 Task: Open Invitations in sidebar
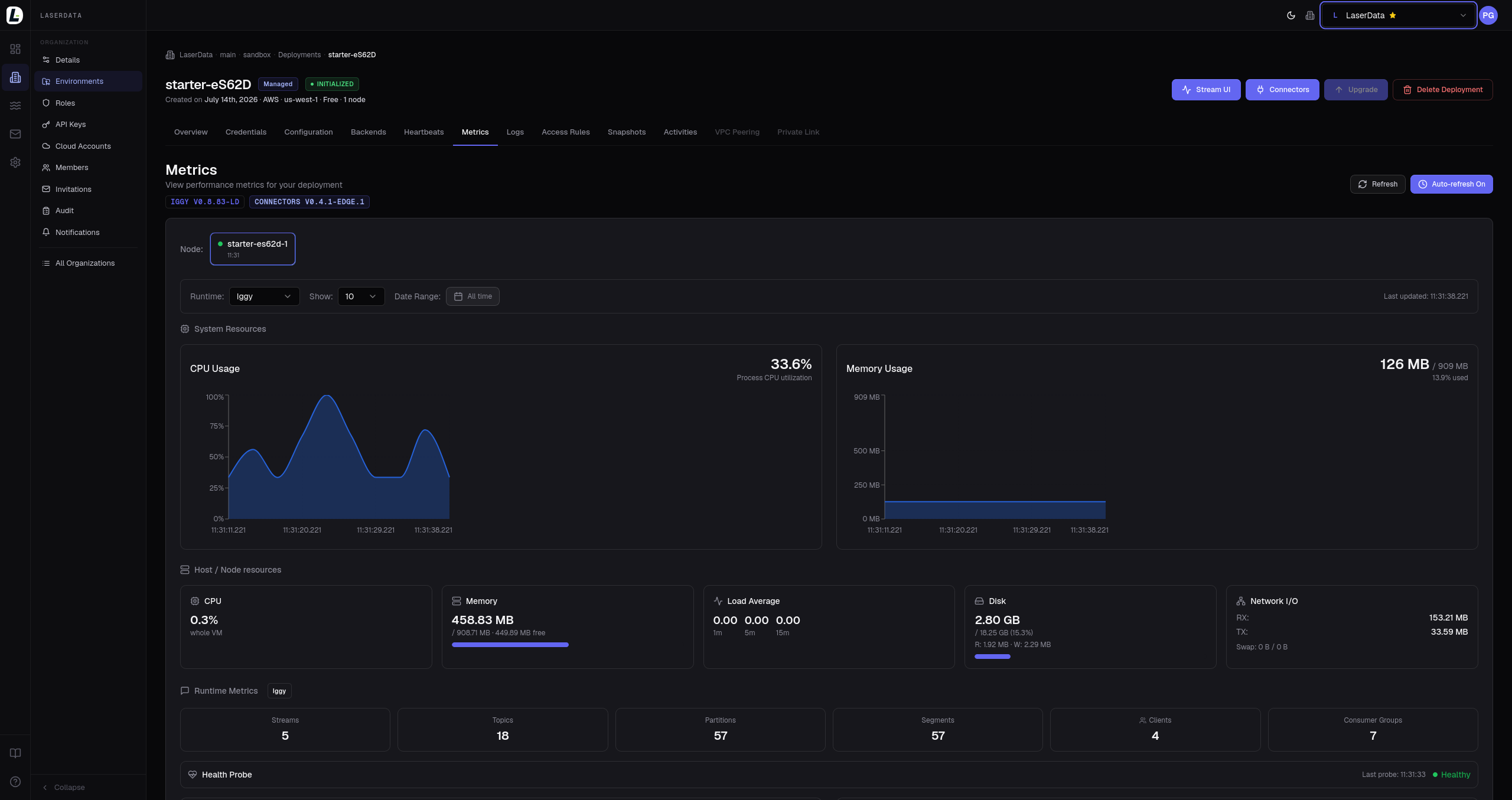point(88,190)
